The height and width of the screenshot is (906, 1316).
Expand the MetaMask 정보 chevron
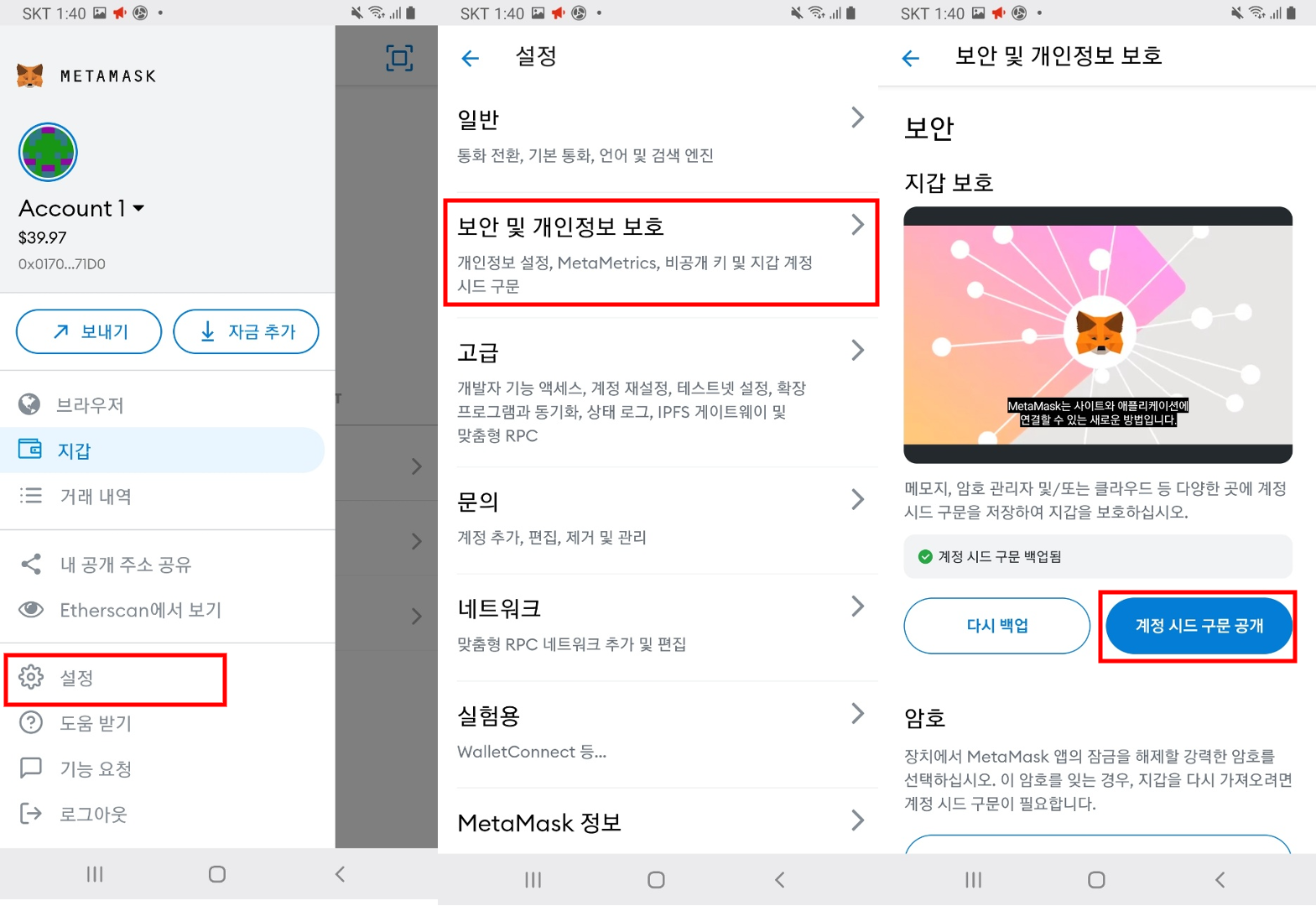pos(857,820)
